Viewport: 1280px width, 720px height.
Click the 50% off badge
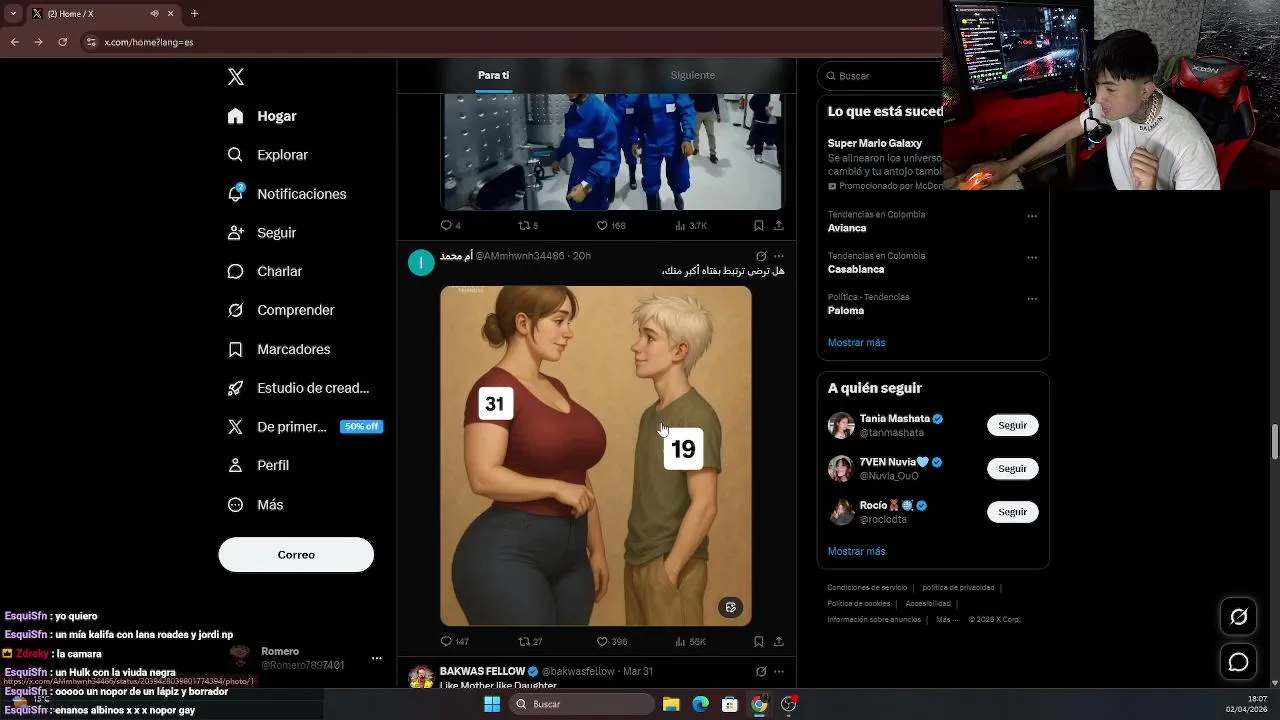pos(361,427)
